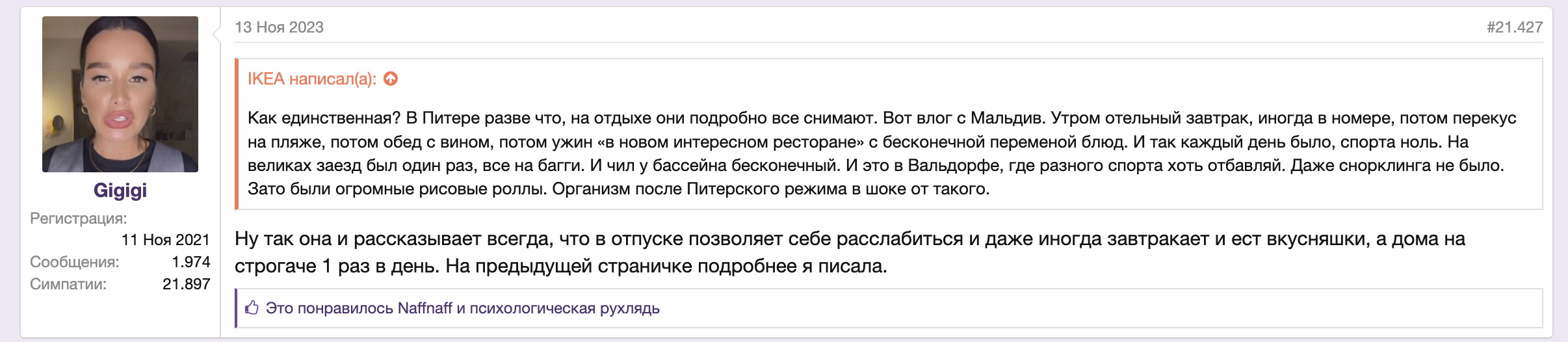Viewport: 1568px width, 342px height.
Task: Click the message count 1.974
Action: [x=191, y=262]
